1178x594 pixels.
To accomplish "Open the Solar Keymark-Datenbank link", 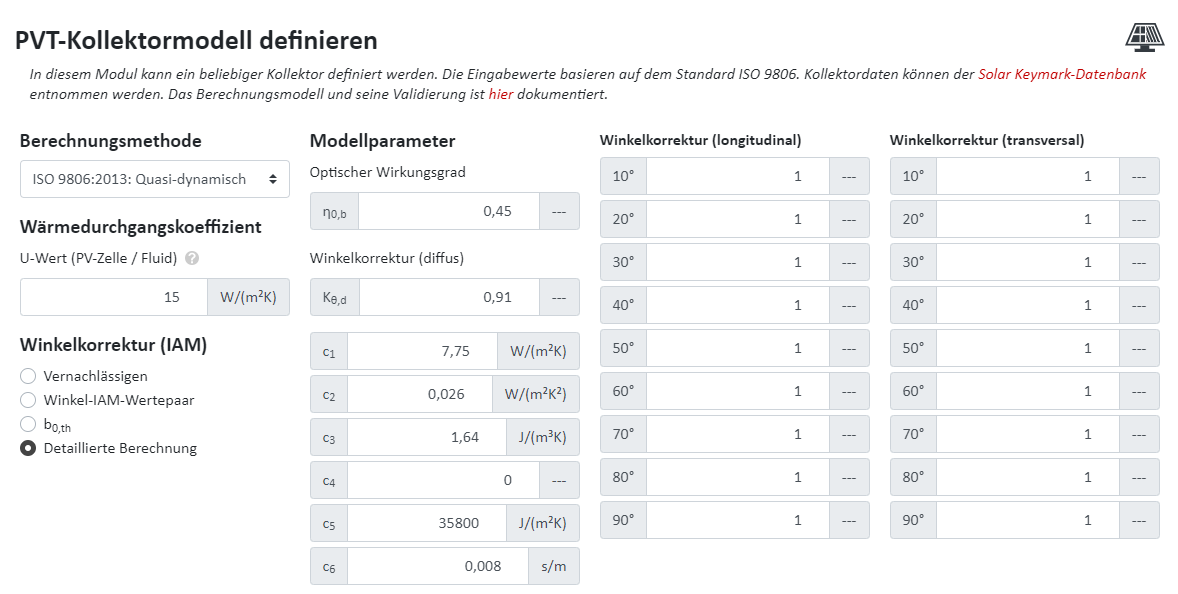I will click(1061, 74).
